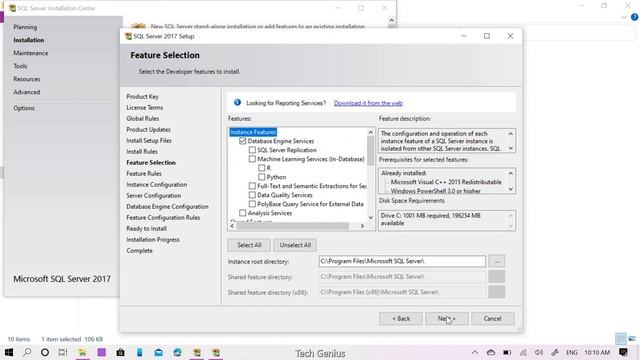
Task: Click the features list vertical scrollbar thumb
Action: coord(370,151)
